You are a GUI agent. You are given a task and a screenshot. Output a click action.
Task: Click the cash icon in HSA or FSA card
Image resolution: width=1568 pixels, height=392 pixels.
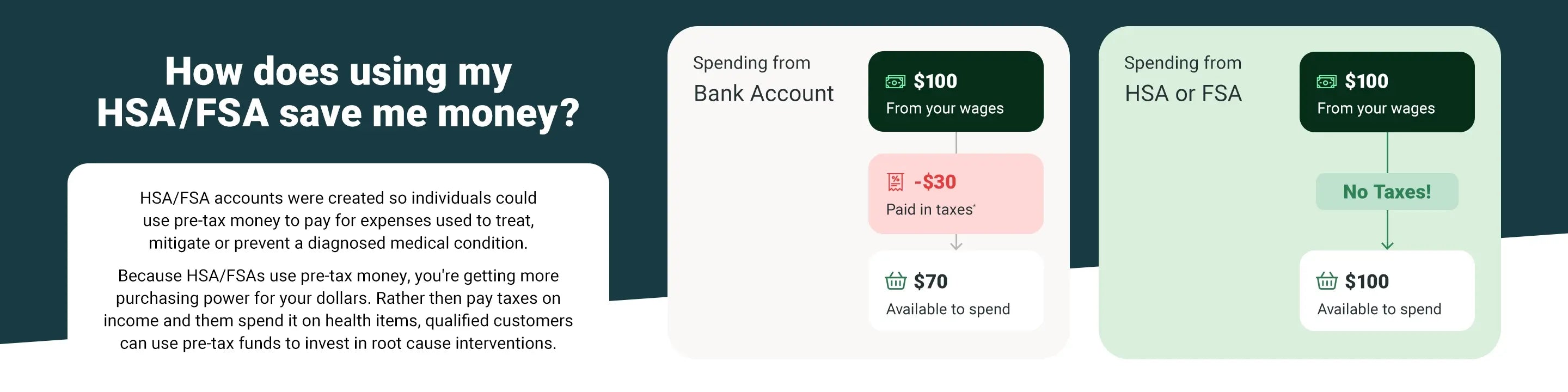[1326, 82]
